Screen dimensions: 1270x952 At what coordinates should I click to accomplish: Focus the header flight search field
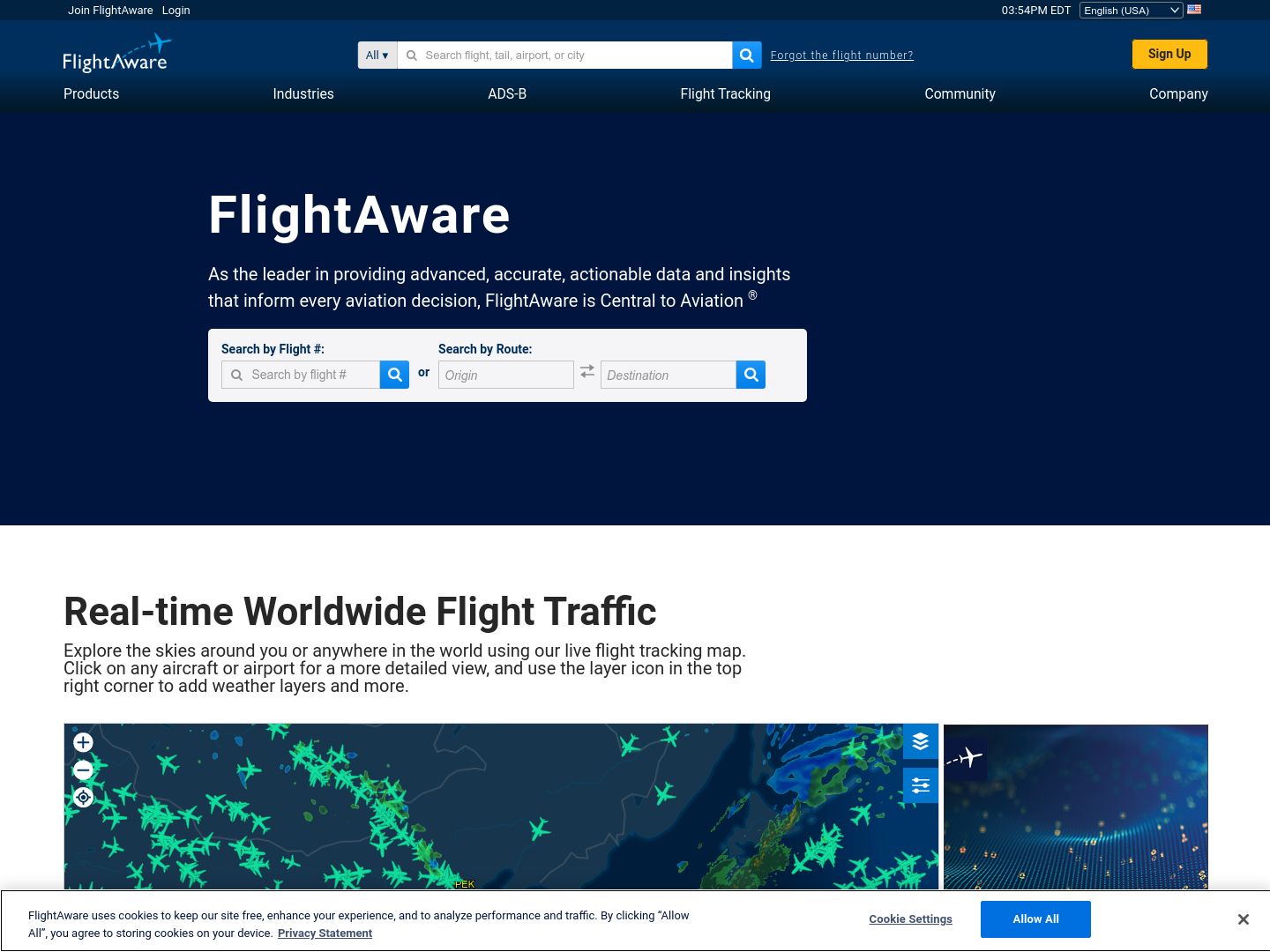point(564,55)
